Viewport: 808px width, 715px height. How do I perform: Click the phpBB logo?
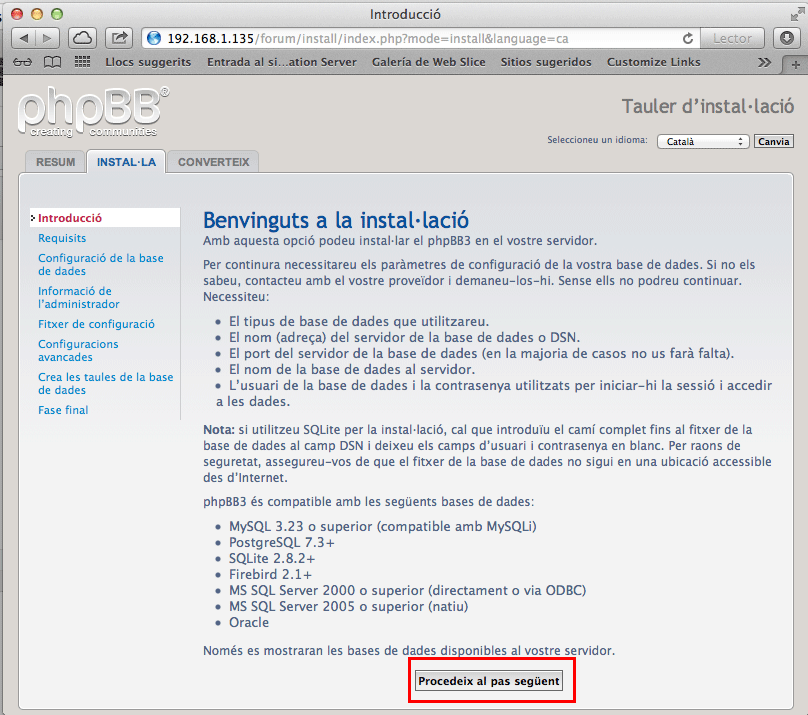[93, 112]
